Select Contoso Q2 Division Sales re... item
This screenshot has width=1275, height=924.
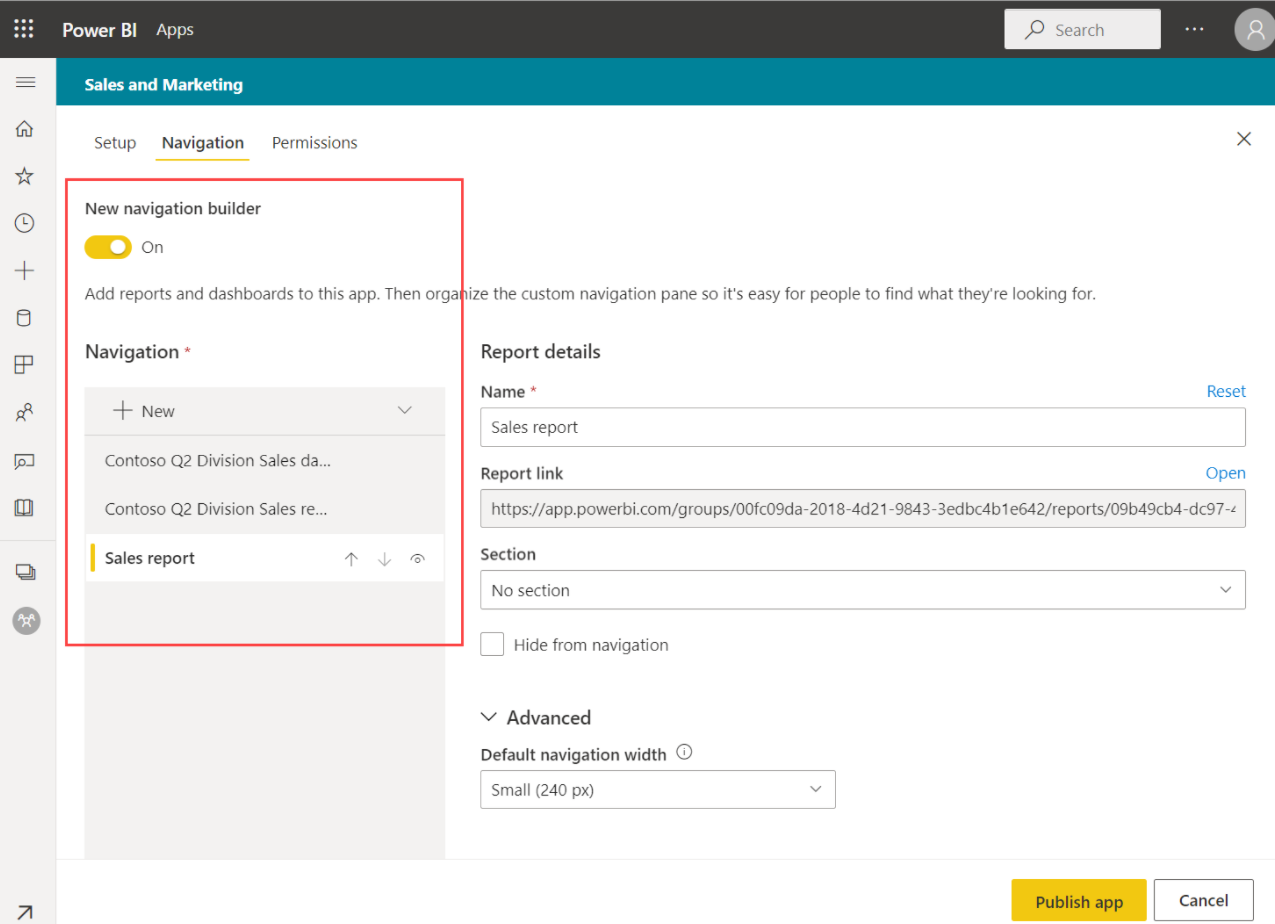pyautogui.click(x=265, y=509)
